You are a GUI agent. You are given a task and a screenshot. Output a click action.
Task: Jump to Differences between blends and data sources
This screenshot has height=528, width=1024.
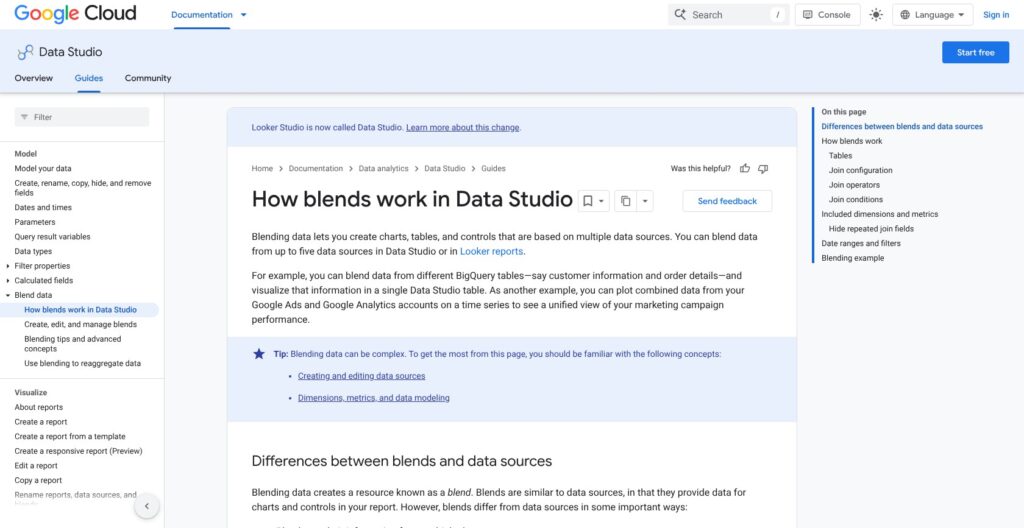902,127
